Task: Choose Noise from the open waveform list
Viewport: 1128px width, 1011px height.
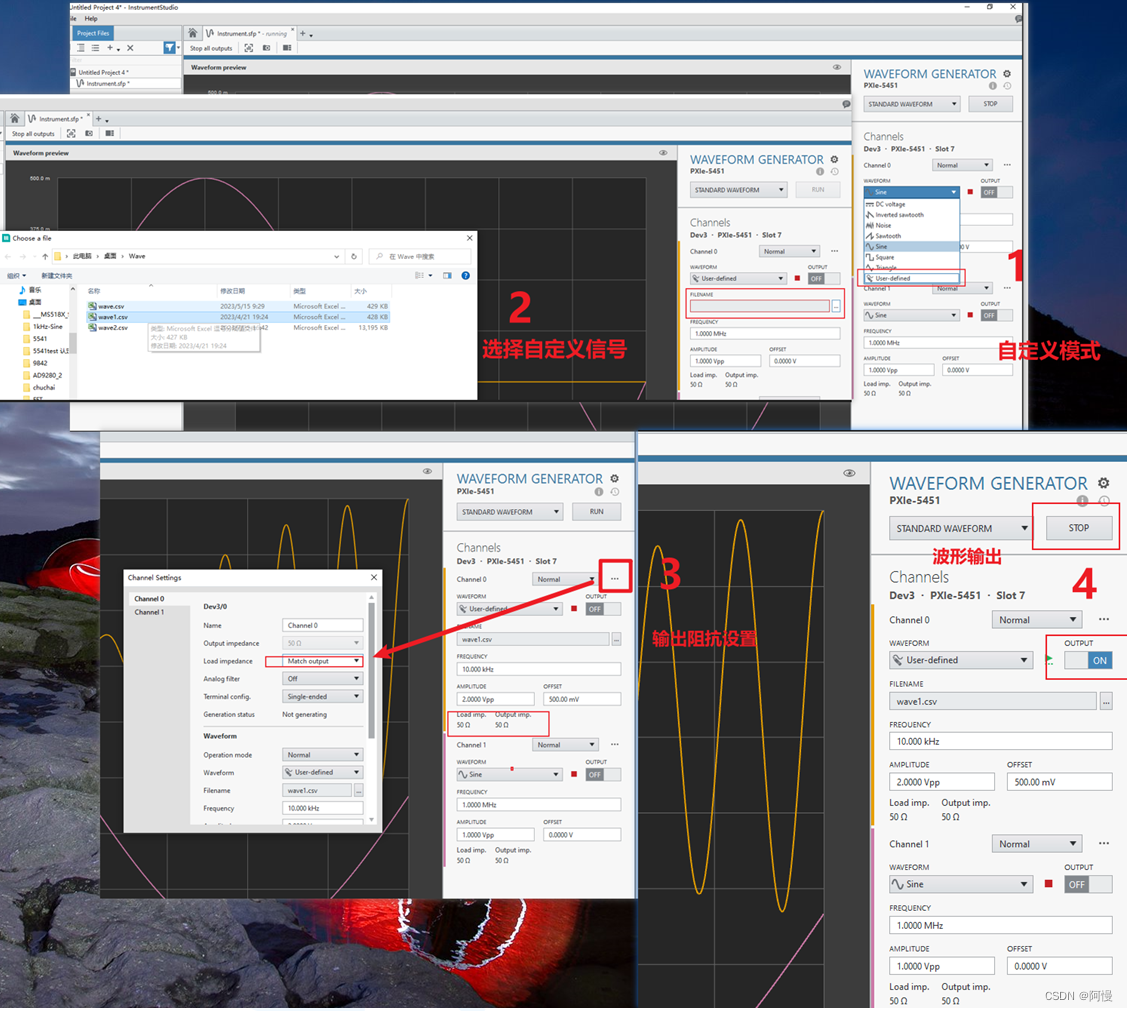Action: pyautogui.click(x=912, y=225)
